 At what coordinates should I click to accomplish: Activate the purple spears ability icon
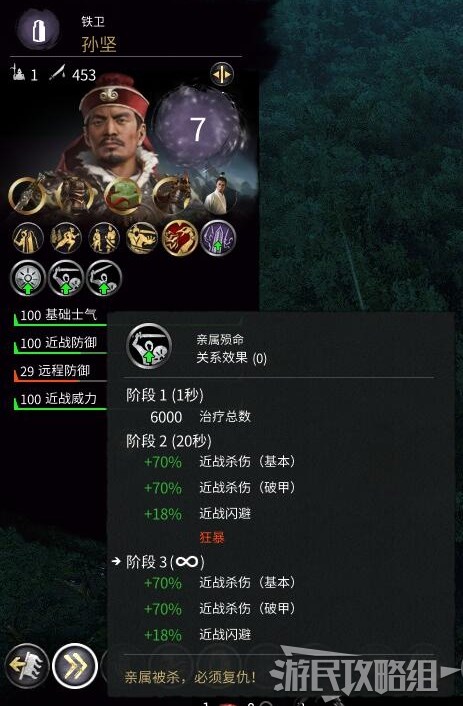click(218, 238)
